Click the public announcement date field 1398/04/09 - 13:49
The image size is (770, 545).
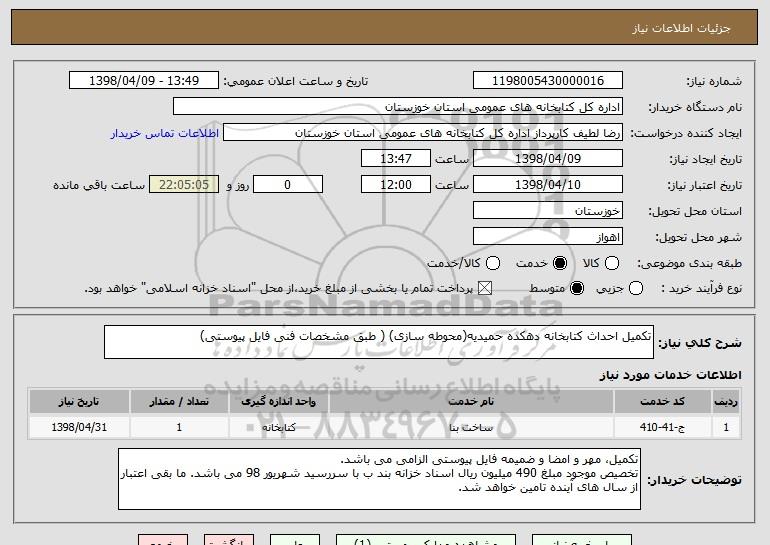tap(144, 81)
